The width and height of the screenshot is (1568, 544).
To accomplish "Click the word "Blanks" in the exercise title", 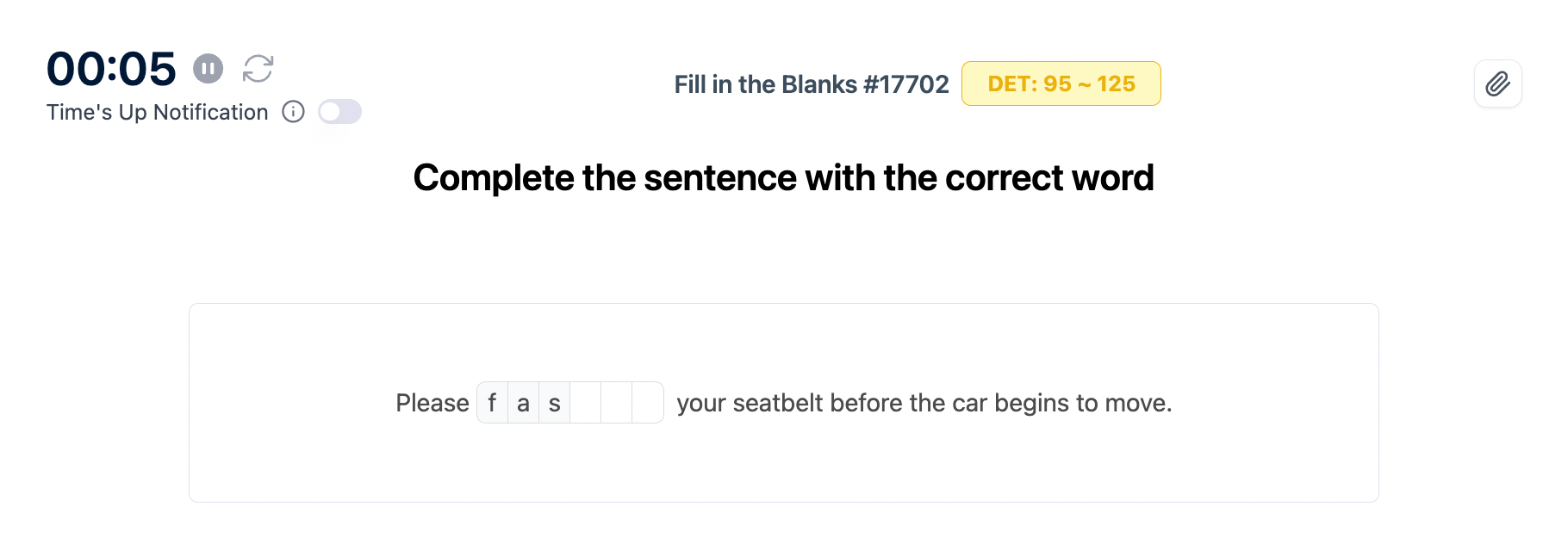I will coord(818,84).
